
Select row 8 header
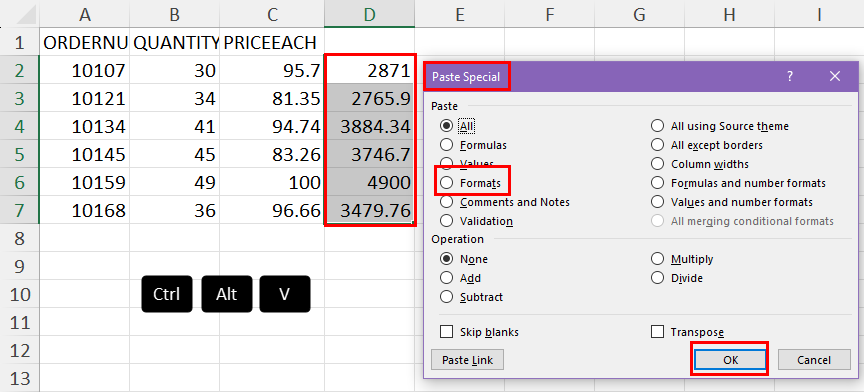point(20,238)
